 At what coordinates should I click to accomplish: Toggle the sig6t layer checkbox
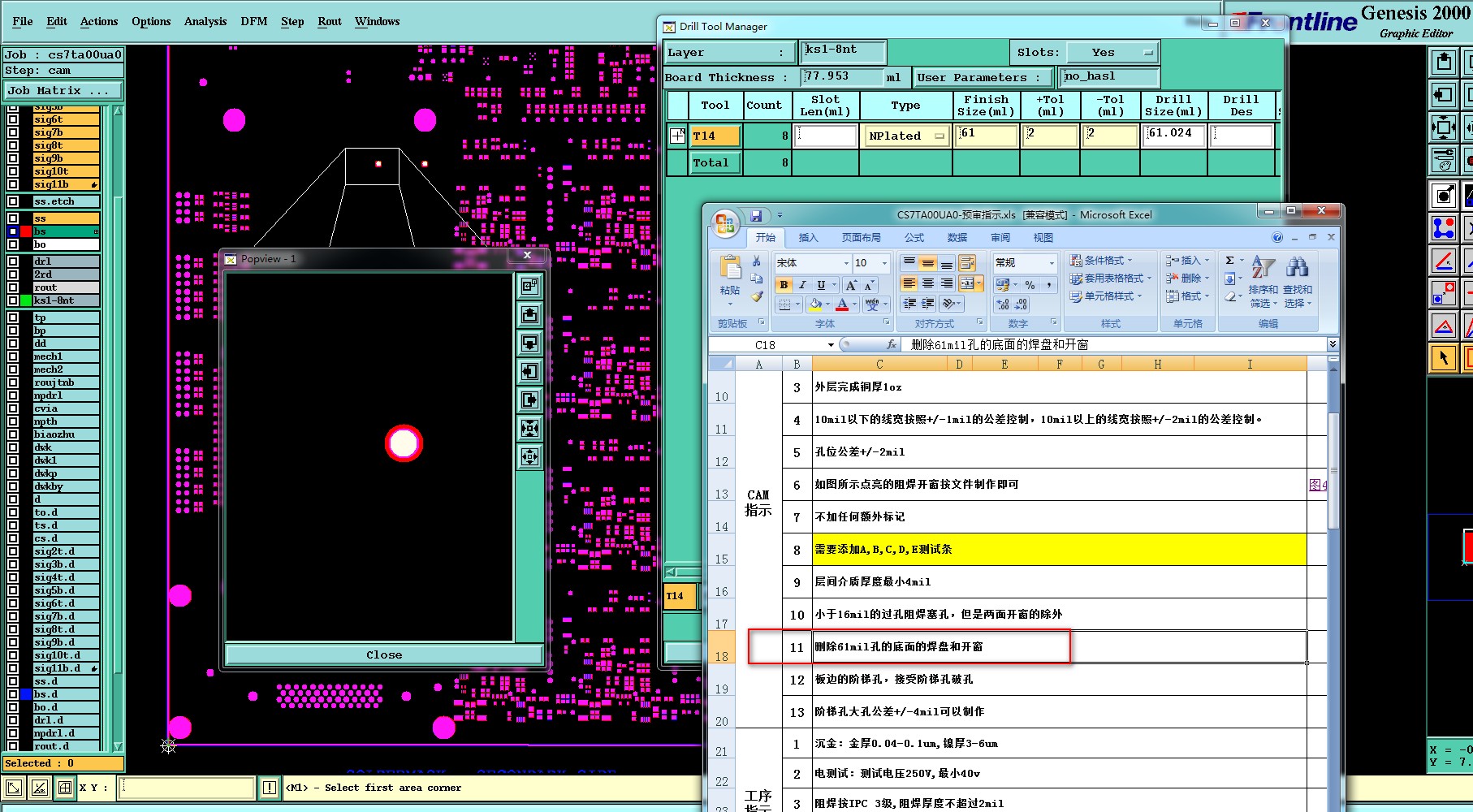tap(13, 119)
